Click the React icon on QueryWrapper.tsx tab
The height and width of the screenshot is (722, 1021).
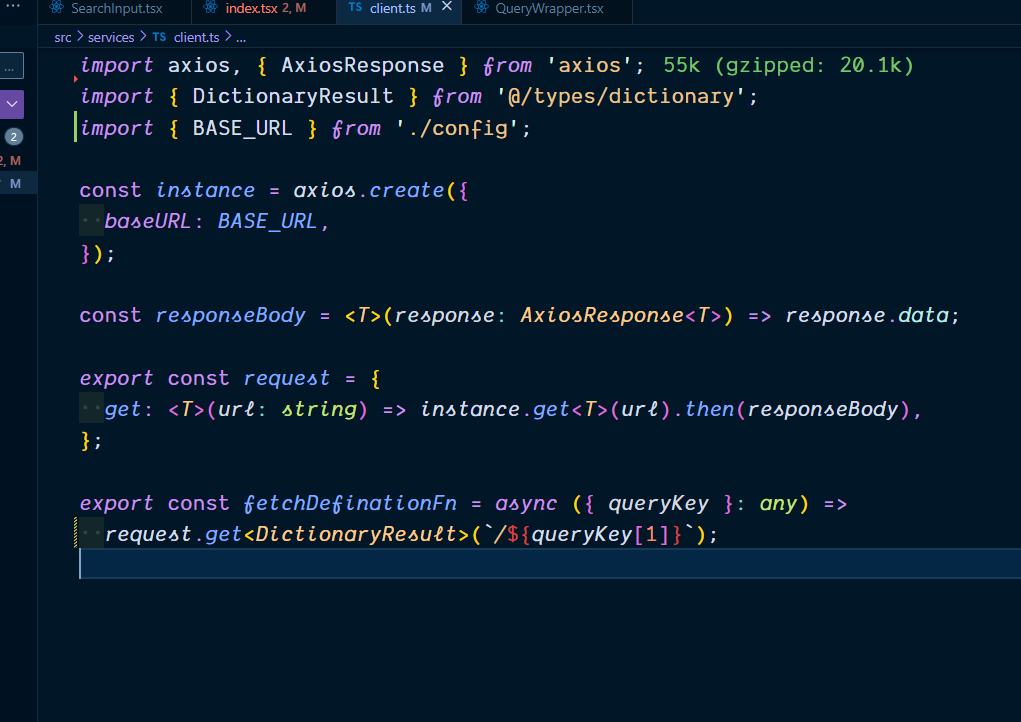481,8
